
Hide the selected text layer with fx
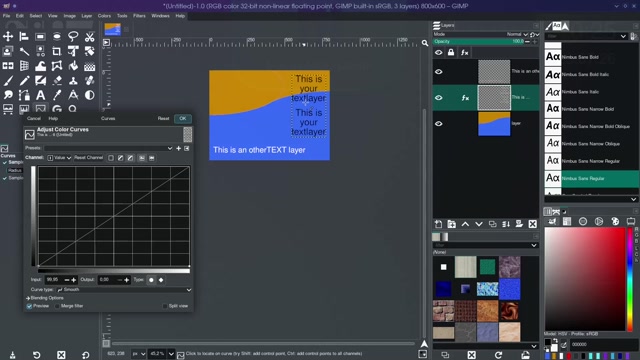click(x=439, y=98)
